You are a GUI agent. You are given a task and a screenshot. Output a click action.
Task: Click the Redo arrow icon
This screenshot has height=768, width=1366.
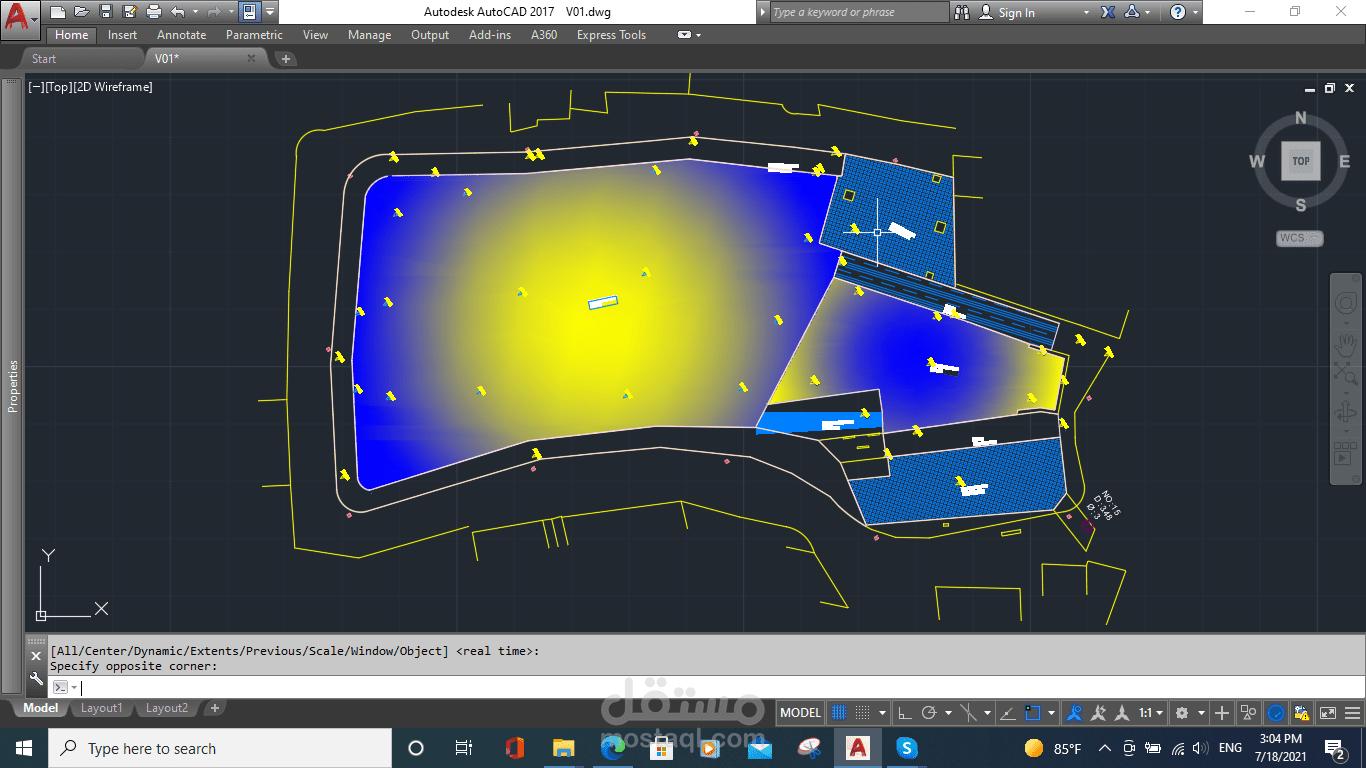click(213, 12)
